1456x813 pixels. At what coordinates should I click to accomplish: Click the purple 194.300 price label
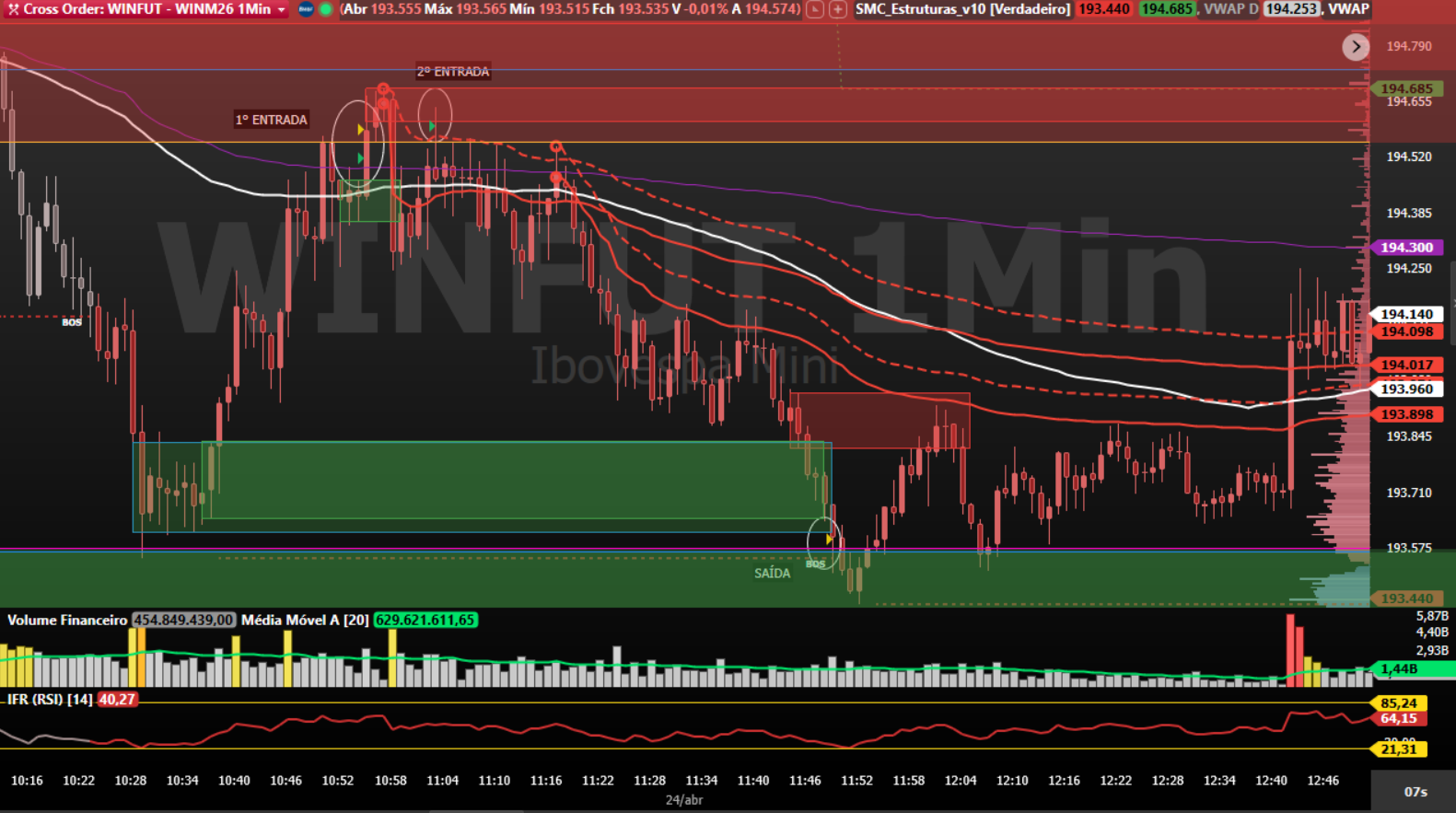[1406, 248]
